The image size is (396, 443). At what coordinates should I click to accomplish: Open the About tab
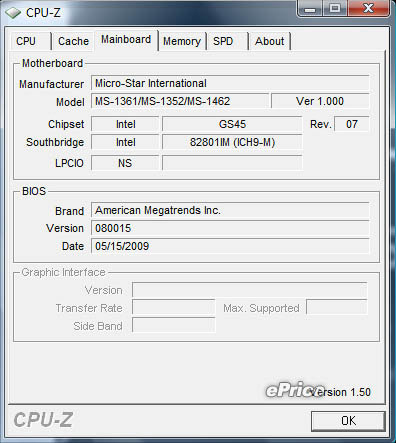(269, 41)
